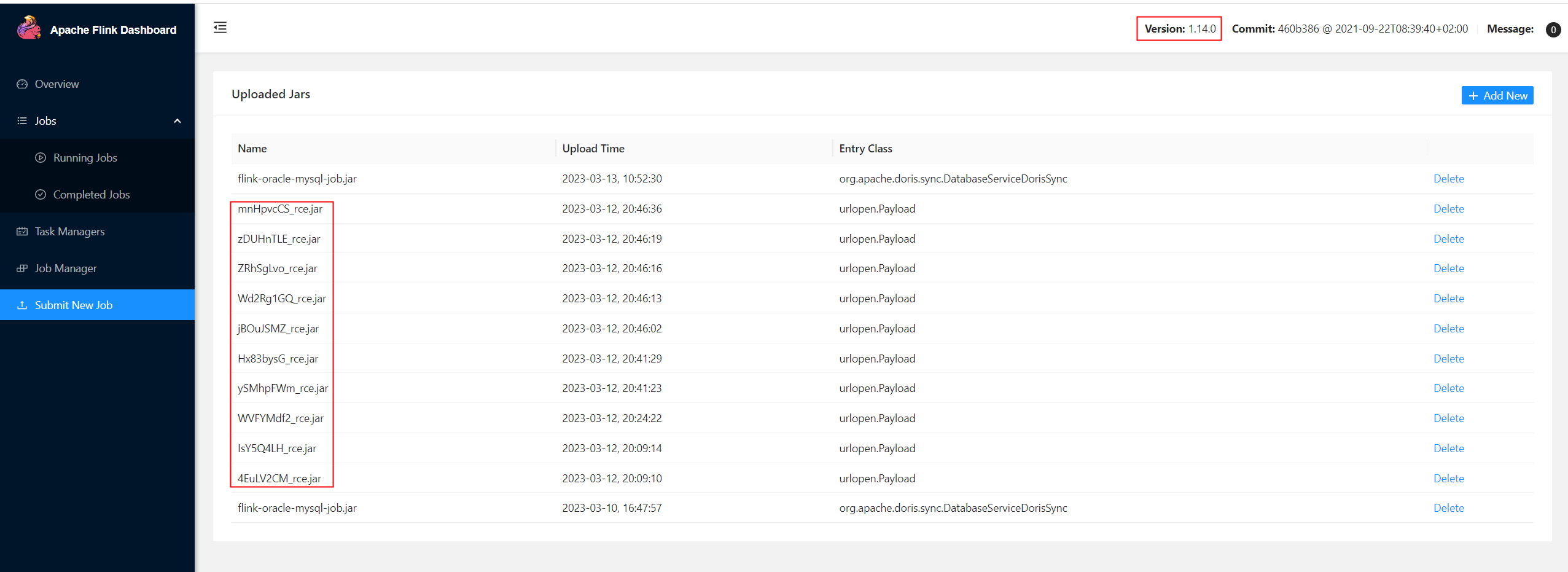Viewport: 1568px width, 572px height.
Task: Select the Hx83bysG_rce.jar row name
Action: coord(278,359)
